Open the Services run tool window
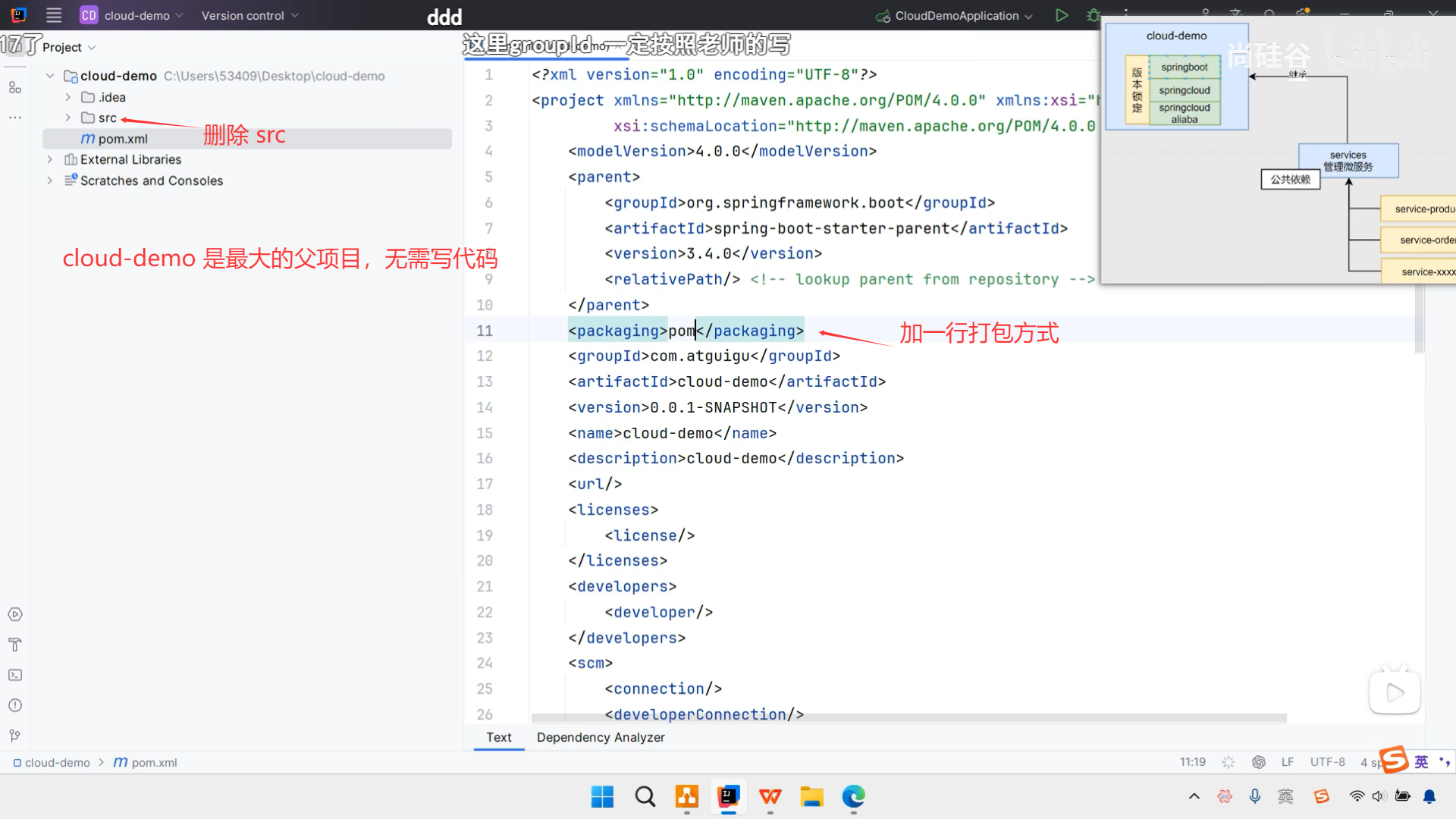Image resolution: width=1456 pixels, height=819 pixels. 15,614
